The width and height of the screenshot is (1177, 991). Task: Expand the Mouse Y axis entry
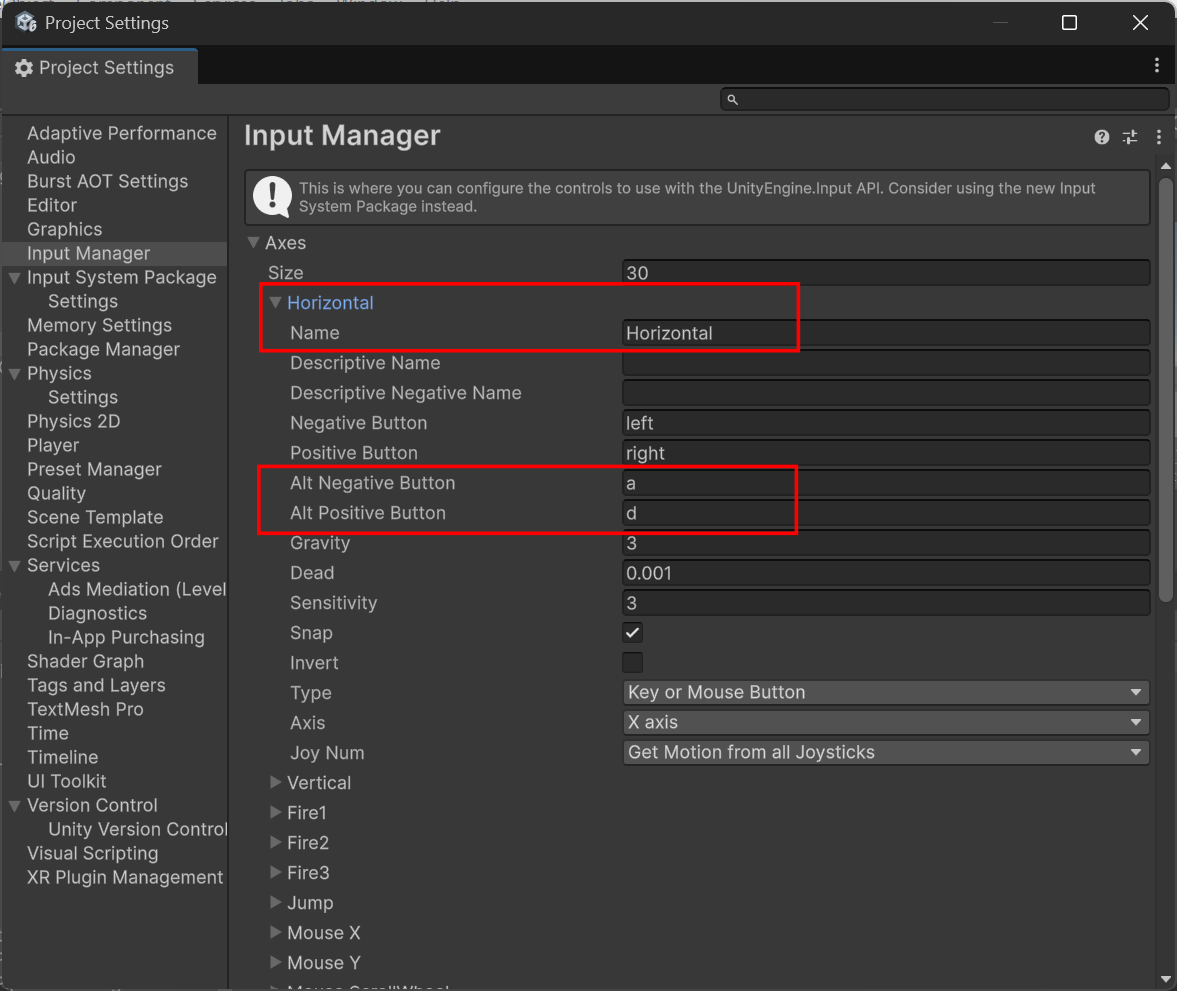[275, 962]
